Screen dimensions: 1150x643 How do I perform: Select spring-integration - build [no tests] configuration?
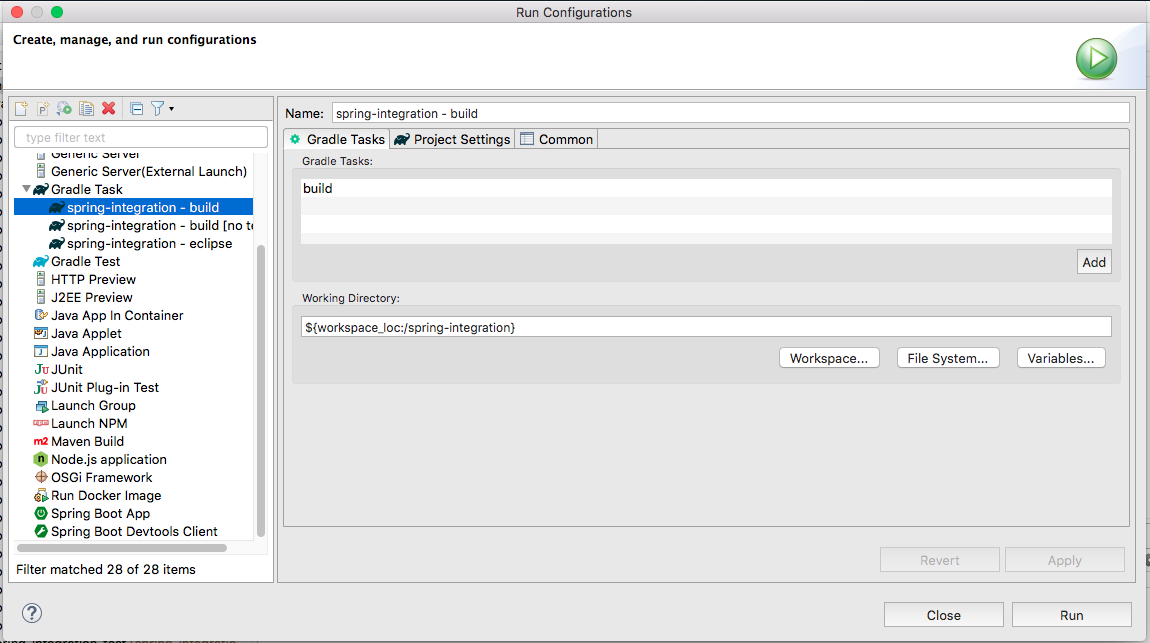coord(150,225)
